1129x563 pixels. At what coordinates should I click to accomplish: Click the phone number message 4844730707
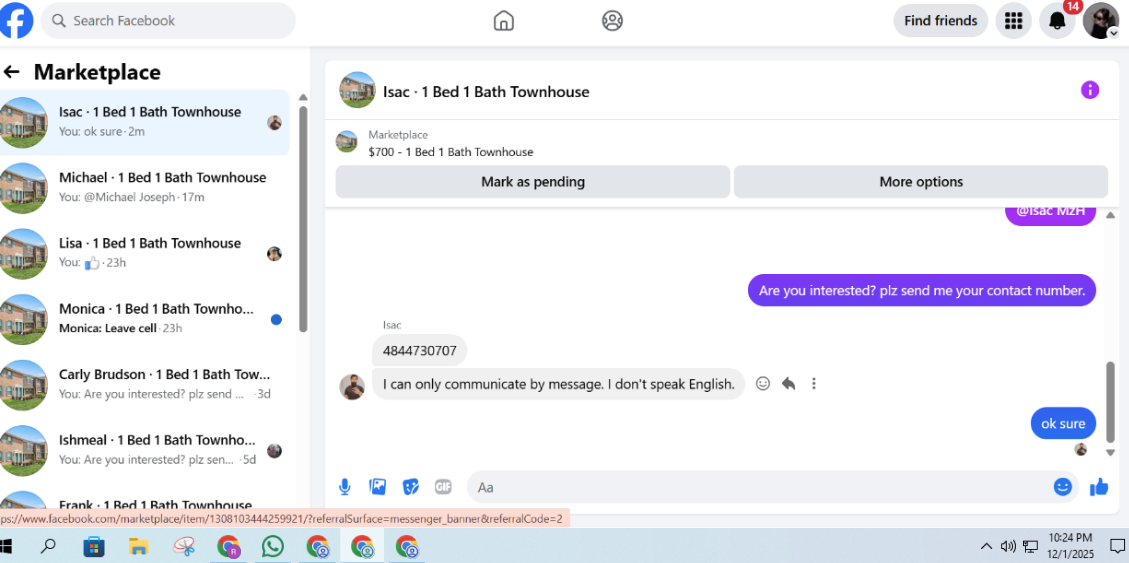[420, 351]
